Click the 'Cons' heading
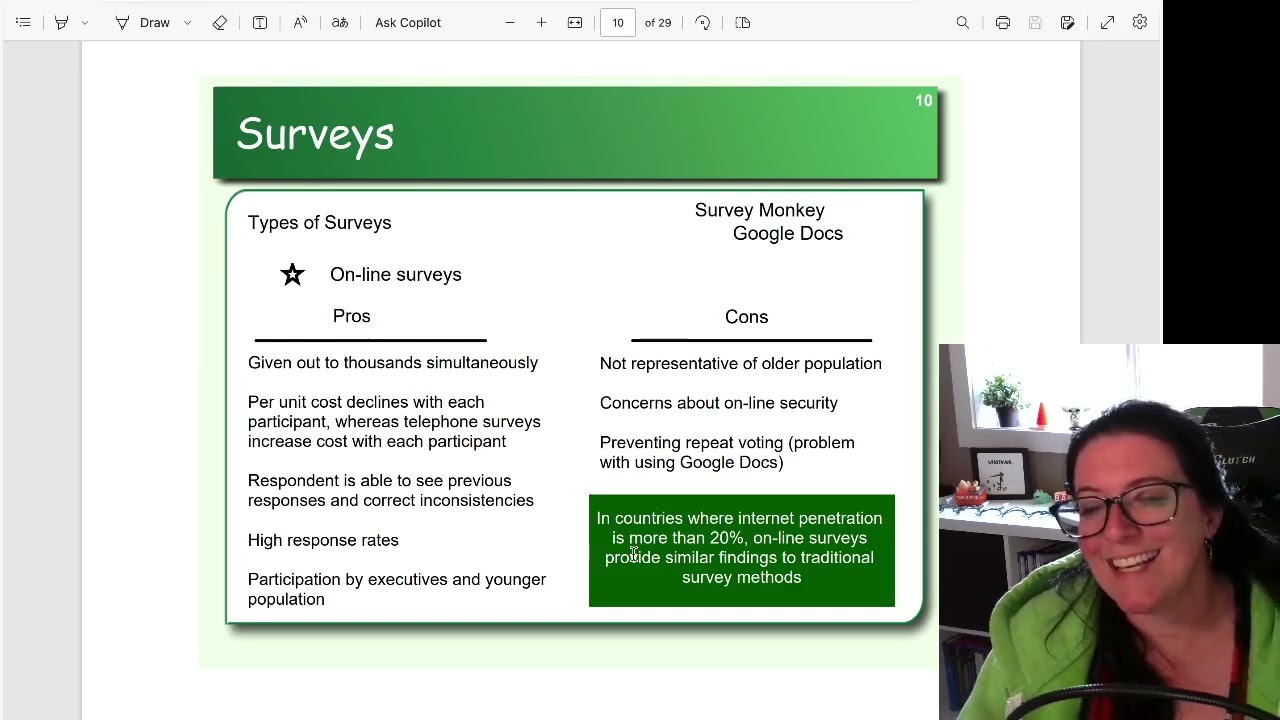The height and width of the screenshot is (720, 1280). (x=747, y=317)
